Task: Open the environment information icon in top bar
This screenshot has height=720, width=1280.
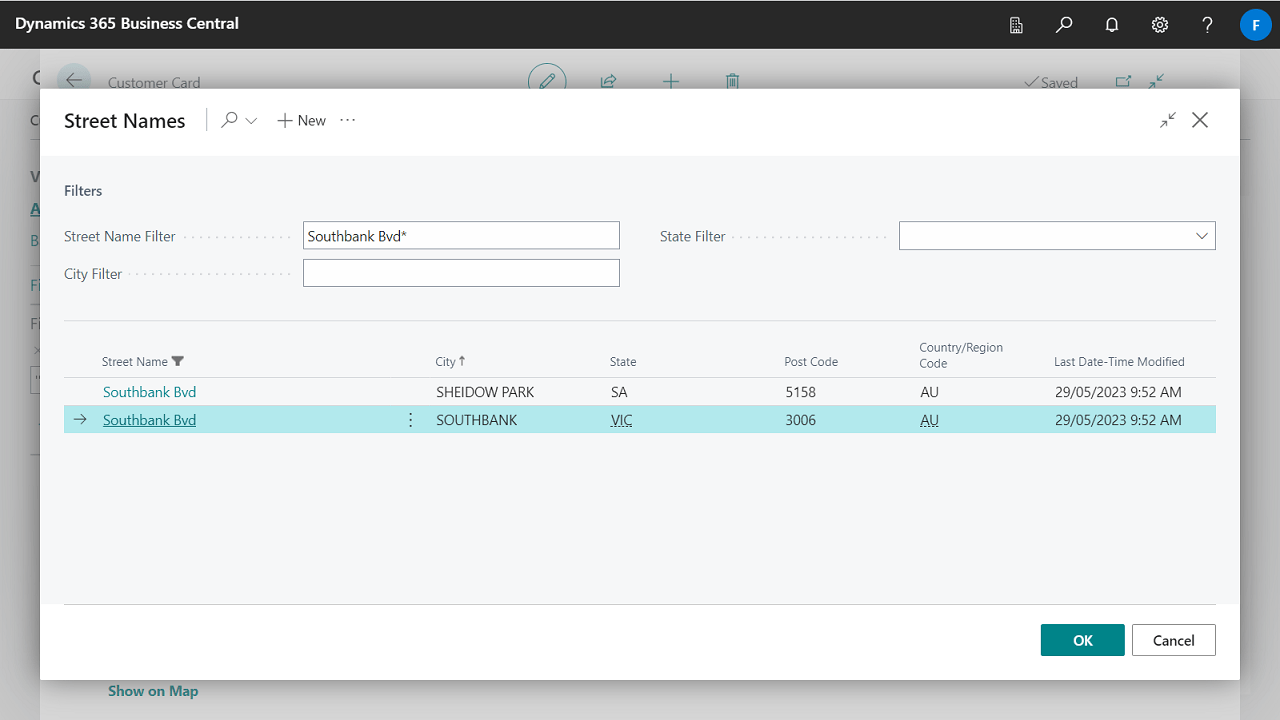Action: coord(1016,24)
